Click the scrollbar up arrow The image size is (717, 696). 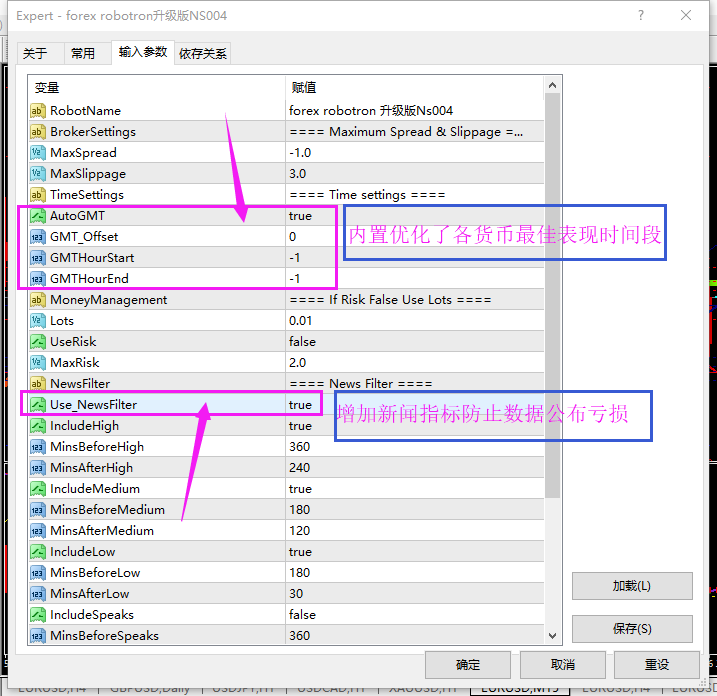(552, 86)
